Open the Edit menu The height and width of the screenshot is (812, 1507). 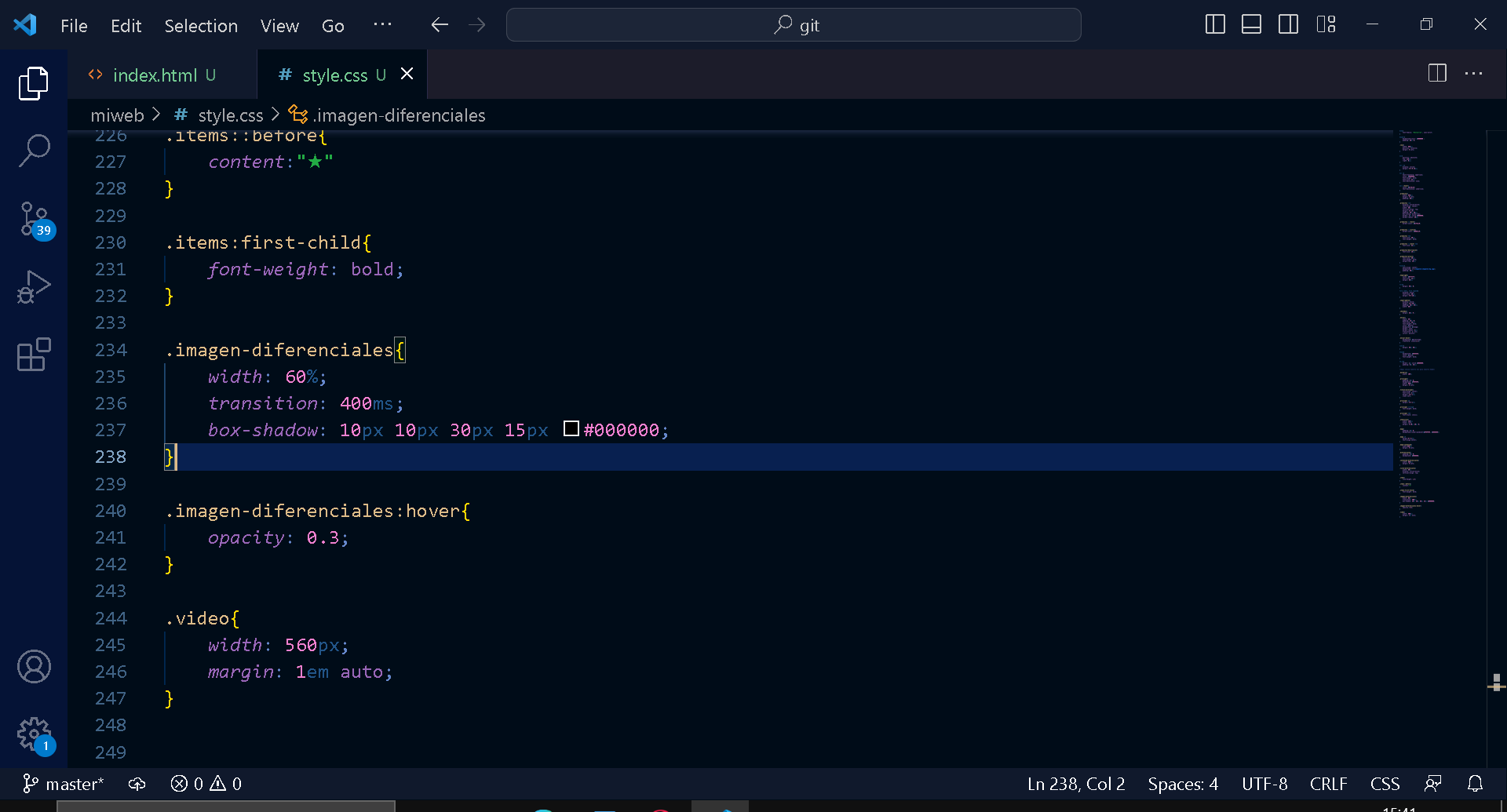tap(126, 26)
